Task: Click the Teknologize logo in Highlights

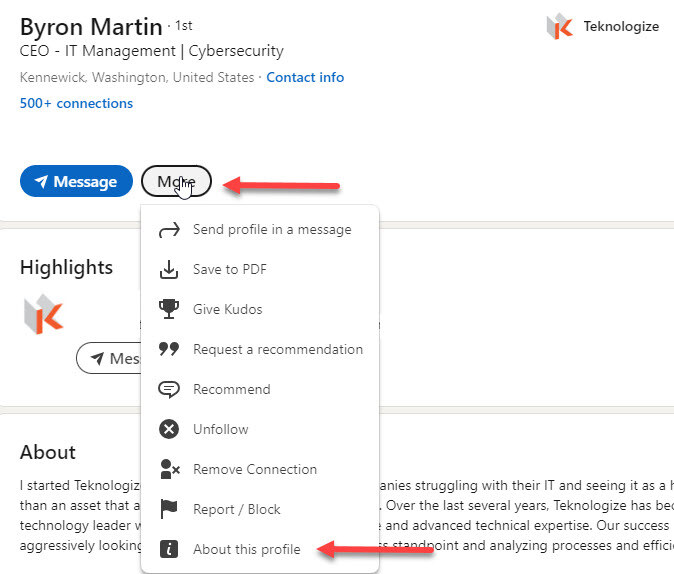Action: tap(43, 314)
